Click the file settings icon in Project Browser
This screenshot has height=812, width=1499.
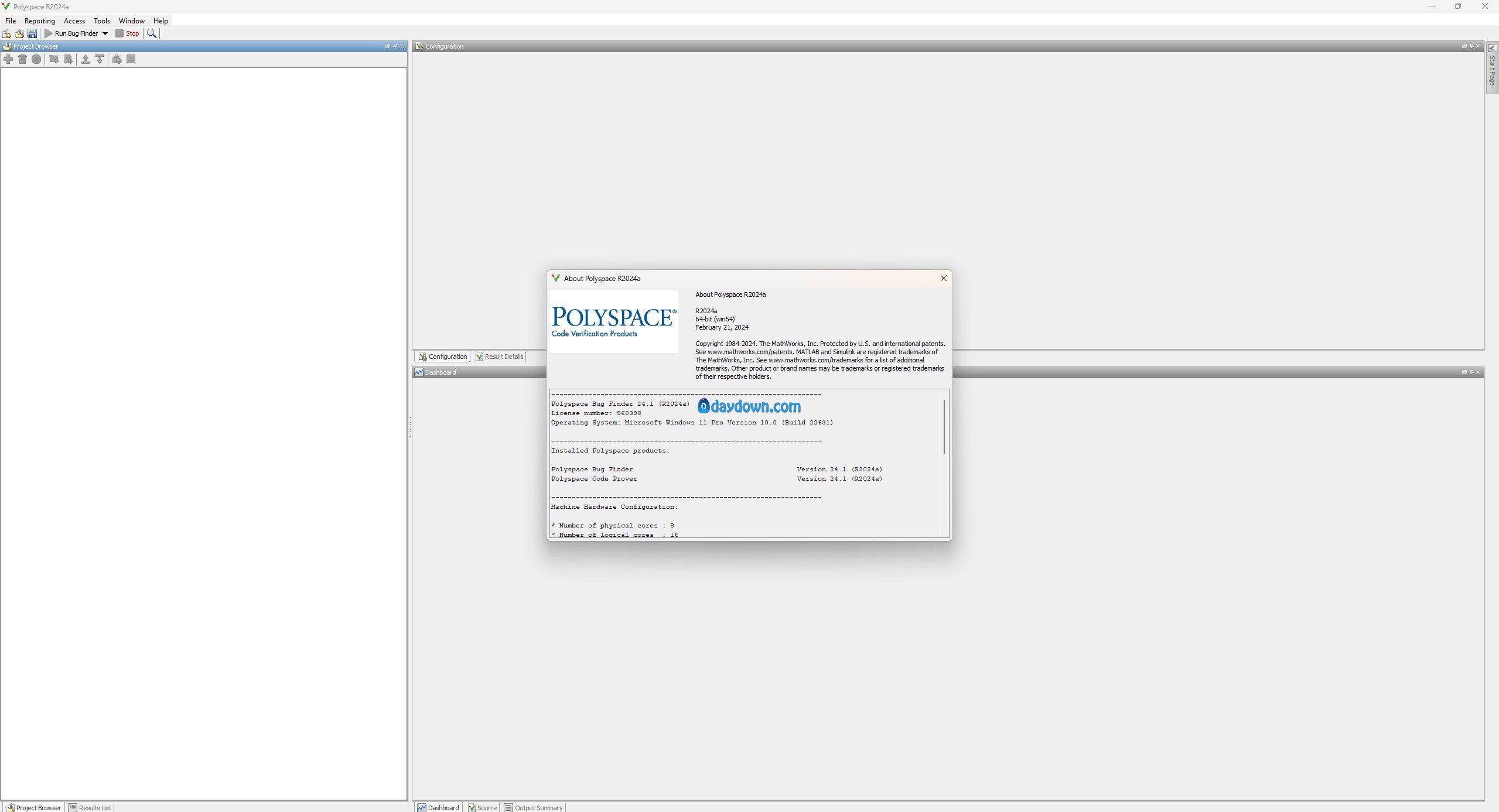click(68, 59)
